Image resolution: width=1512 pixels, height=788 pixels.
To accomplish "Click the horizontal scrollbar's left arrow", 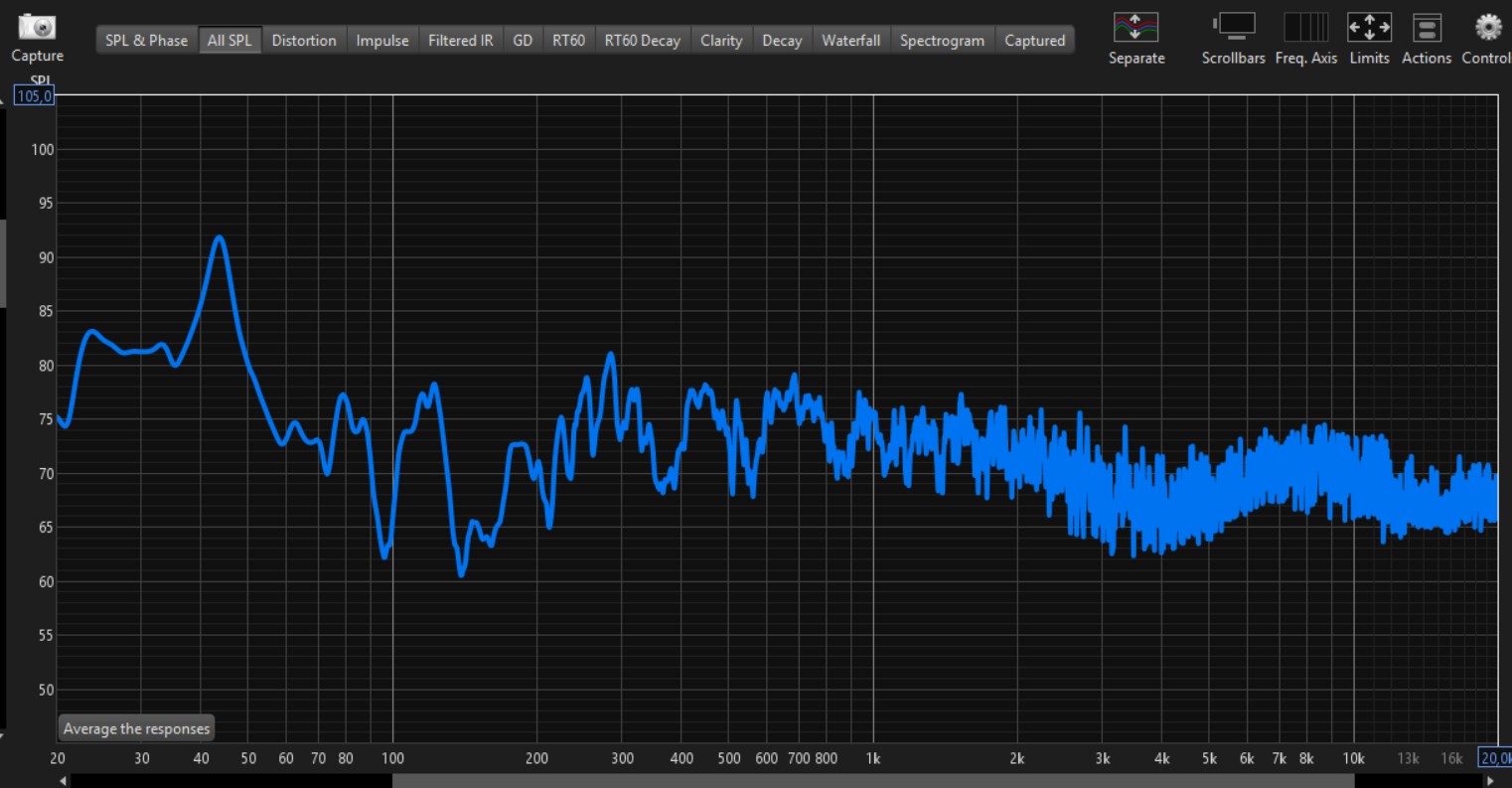I will click(64, 781).
